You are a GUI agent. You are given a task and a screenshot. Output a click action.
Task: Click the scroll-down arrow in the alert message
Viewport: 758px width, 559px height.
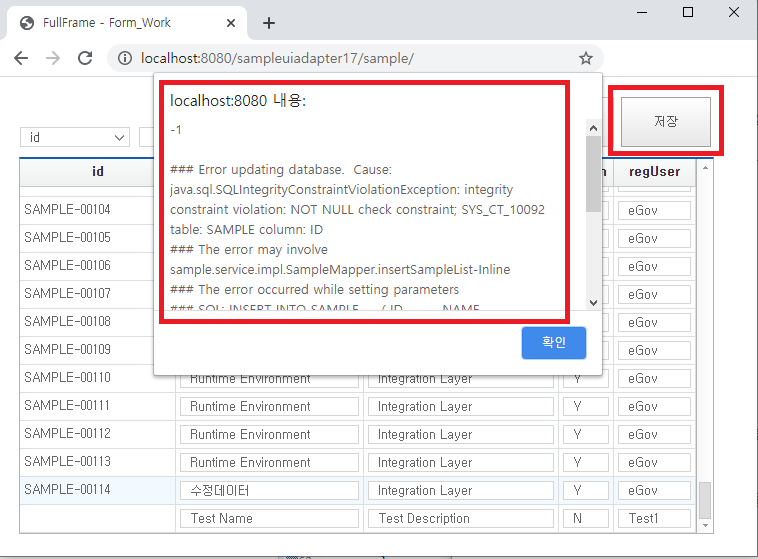(x=592, y=303)
